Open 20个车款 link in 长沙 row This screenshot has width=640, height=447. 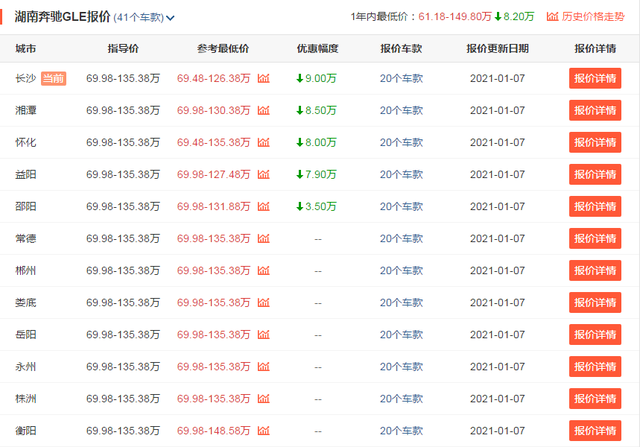coord(401,78)
